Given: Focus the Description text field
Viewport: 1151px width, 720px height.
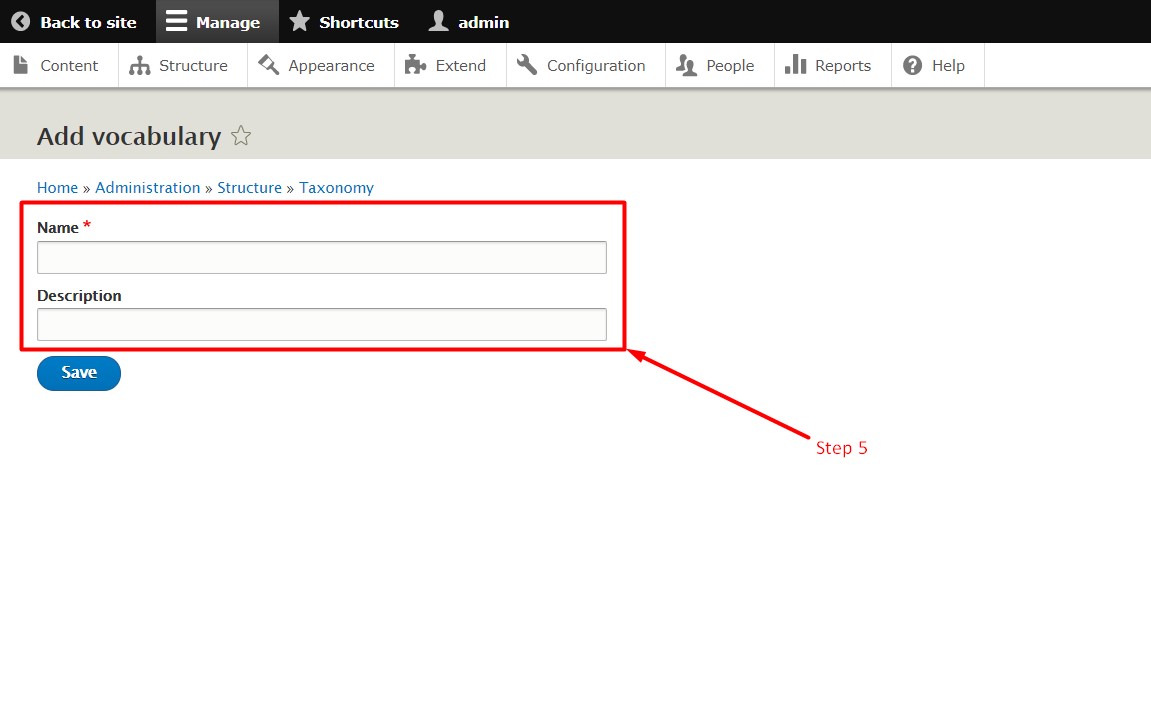Looking at the screenshot, I should [322, 324].
